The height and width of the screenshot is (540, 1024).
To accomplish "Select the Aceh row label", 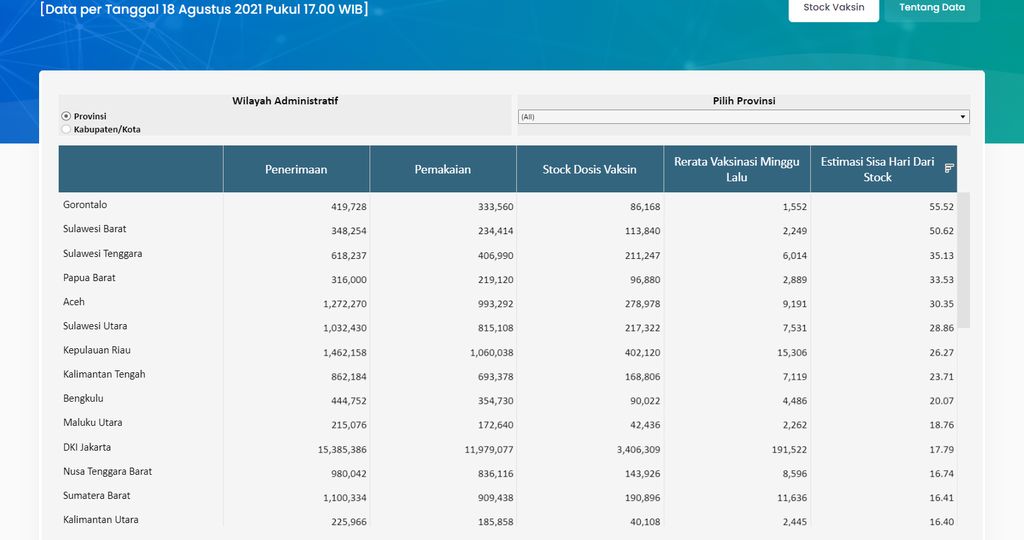I will pos(74,302).
